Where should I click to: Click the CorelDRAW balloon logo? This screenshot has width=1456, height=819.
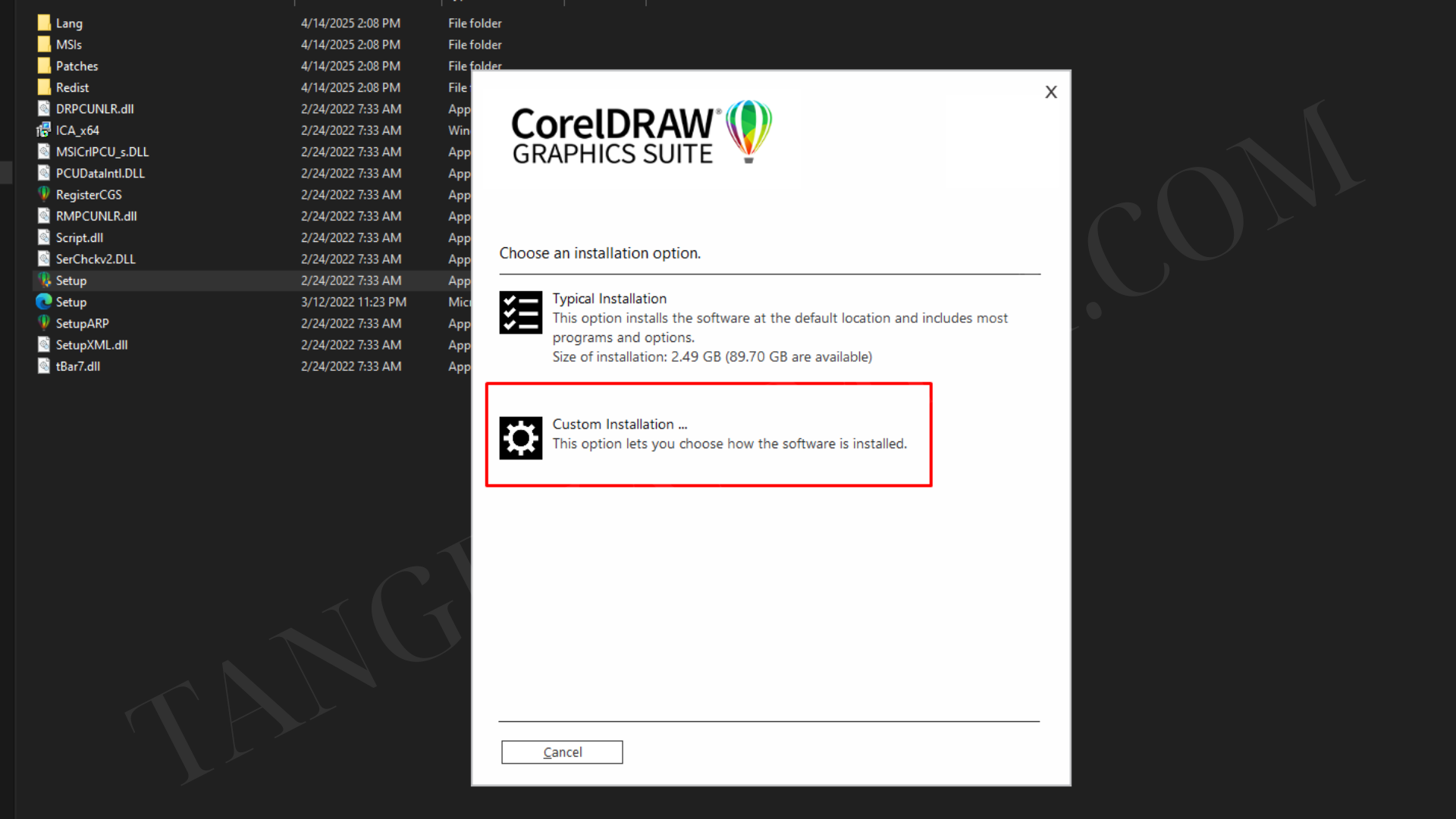[748, 130]
